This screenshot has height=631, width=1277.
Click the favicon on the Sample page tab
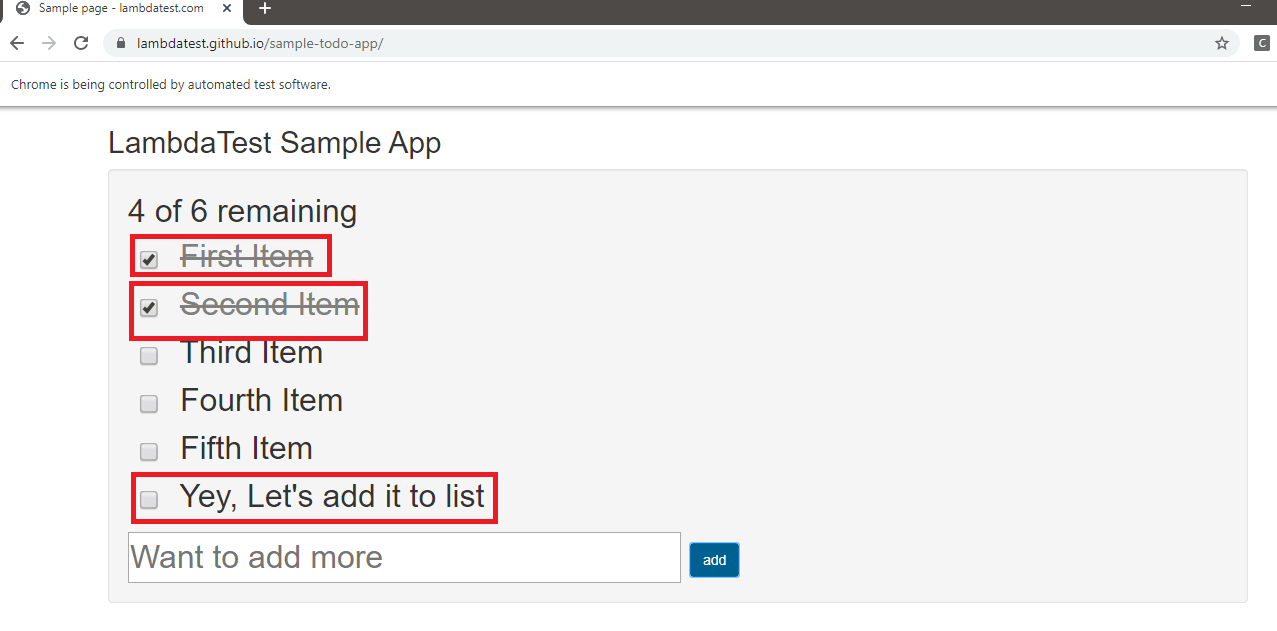22,11
